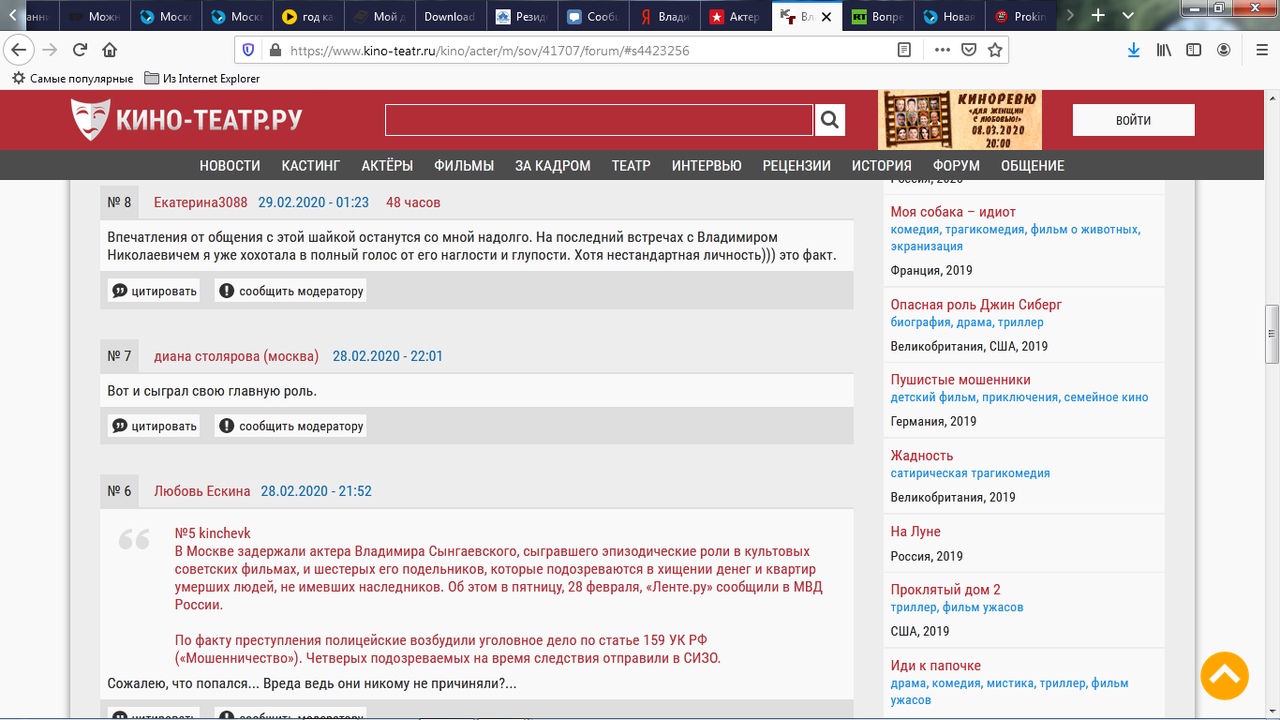Screen dimensions: 1280x720
Task: Open the tracking protection shield icon
Action: (249, 50)
